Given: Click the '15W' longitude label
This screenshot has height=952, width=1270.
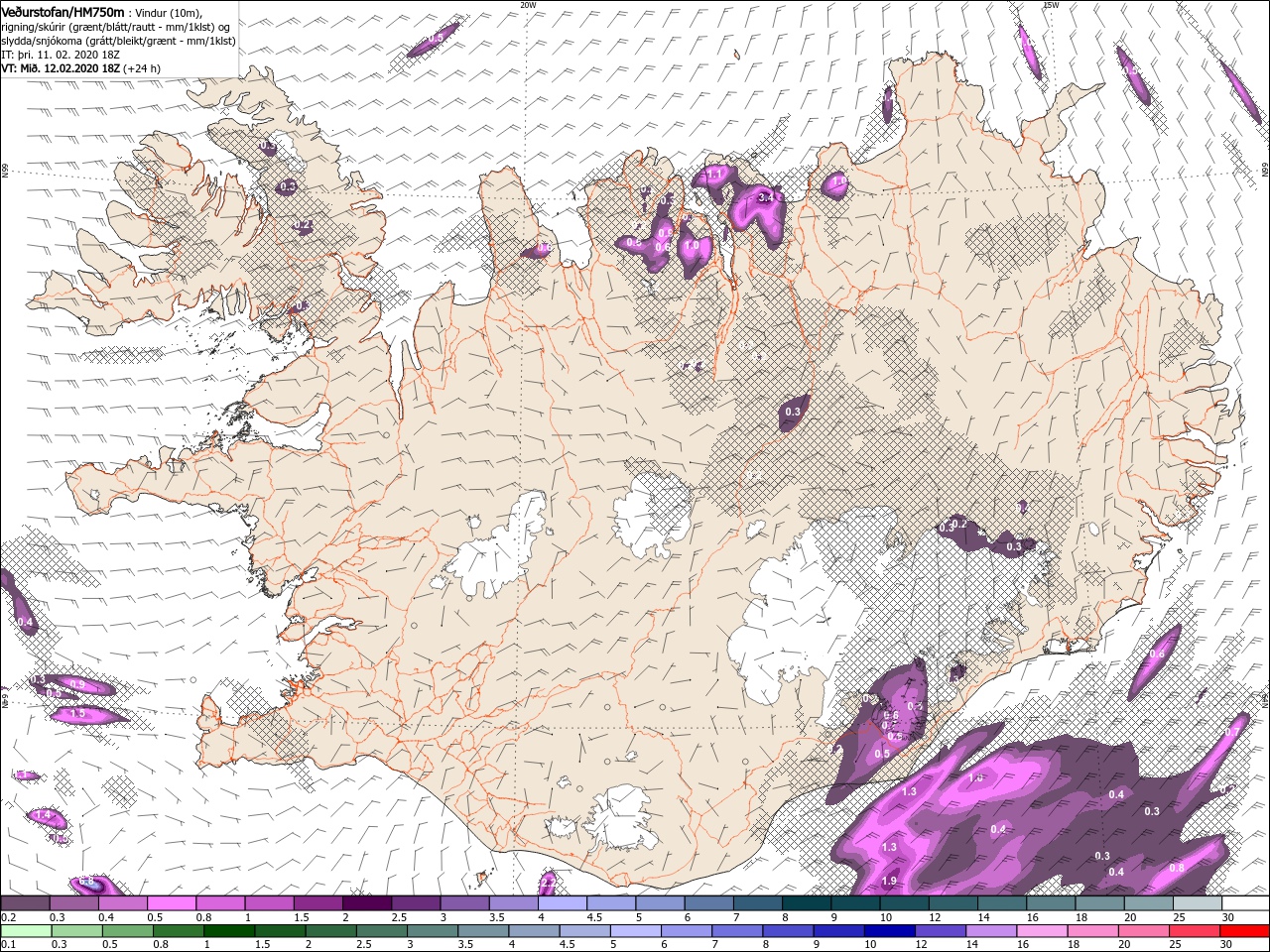Looking at the screenshot, I should pyautogui.click(x=1051, y=5).
